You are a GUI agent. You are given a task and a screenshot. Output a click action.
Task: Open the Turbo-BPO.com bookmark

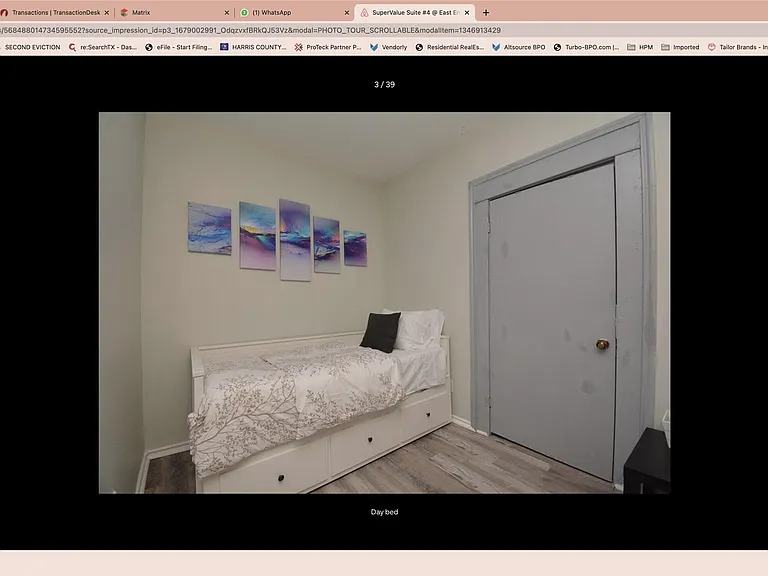[x=586, y=48]
